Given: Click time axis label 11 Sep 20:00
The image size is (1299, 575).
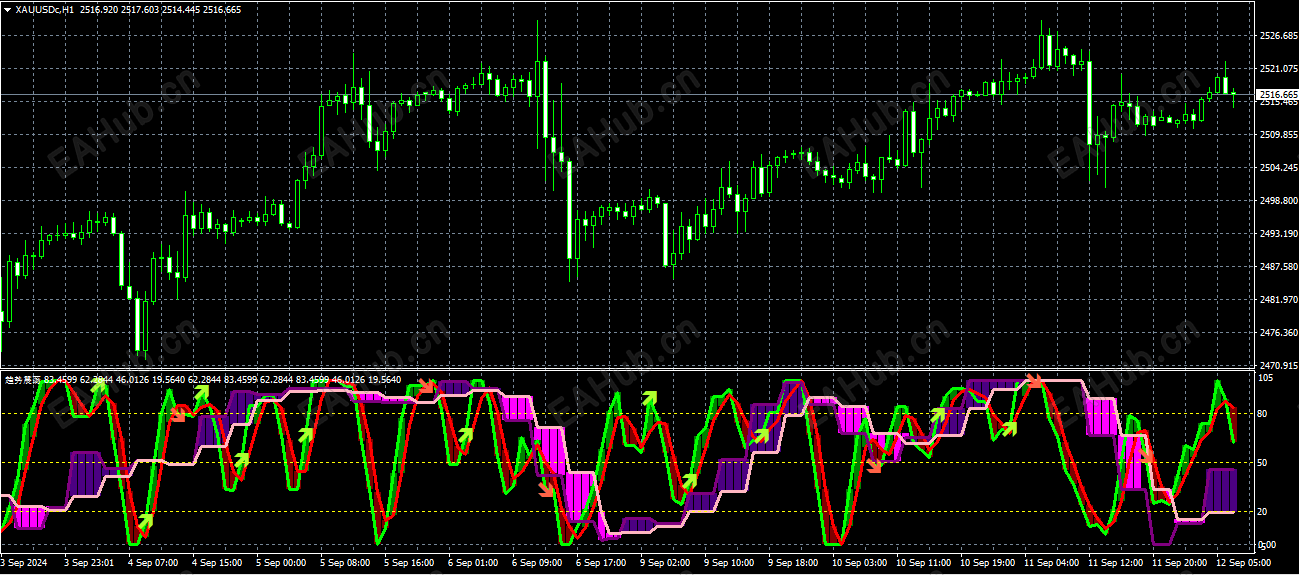Looking at the screenshot, I should click(1180, 563).
